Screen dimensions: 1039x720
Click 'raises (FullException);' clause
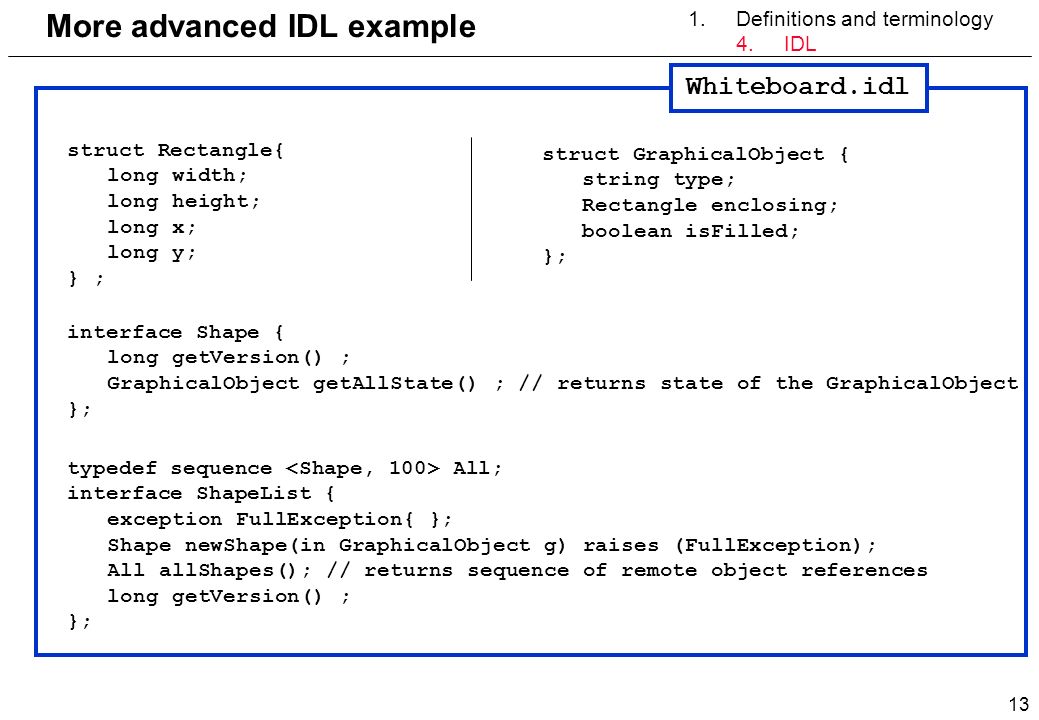coord(730,546)
